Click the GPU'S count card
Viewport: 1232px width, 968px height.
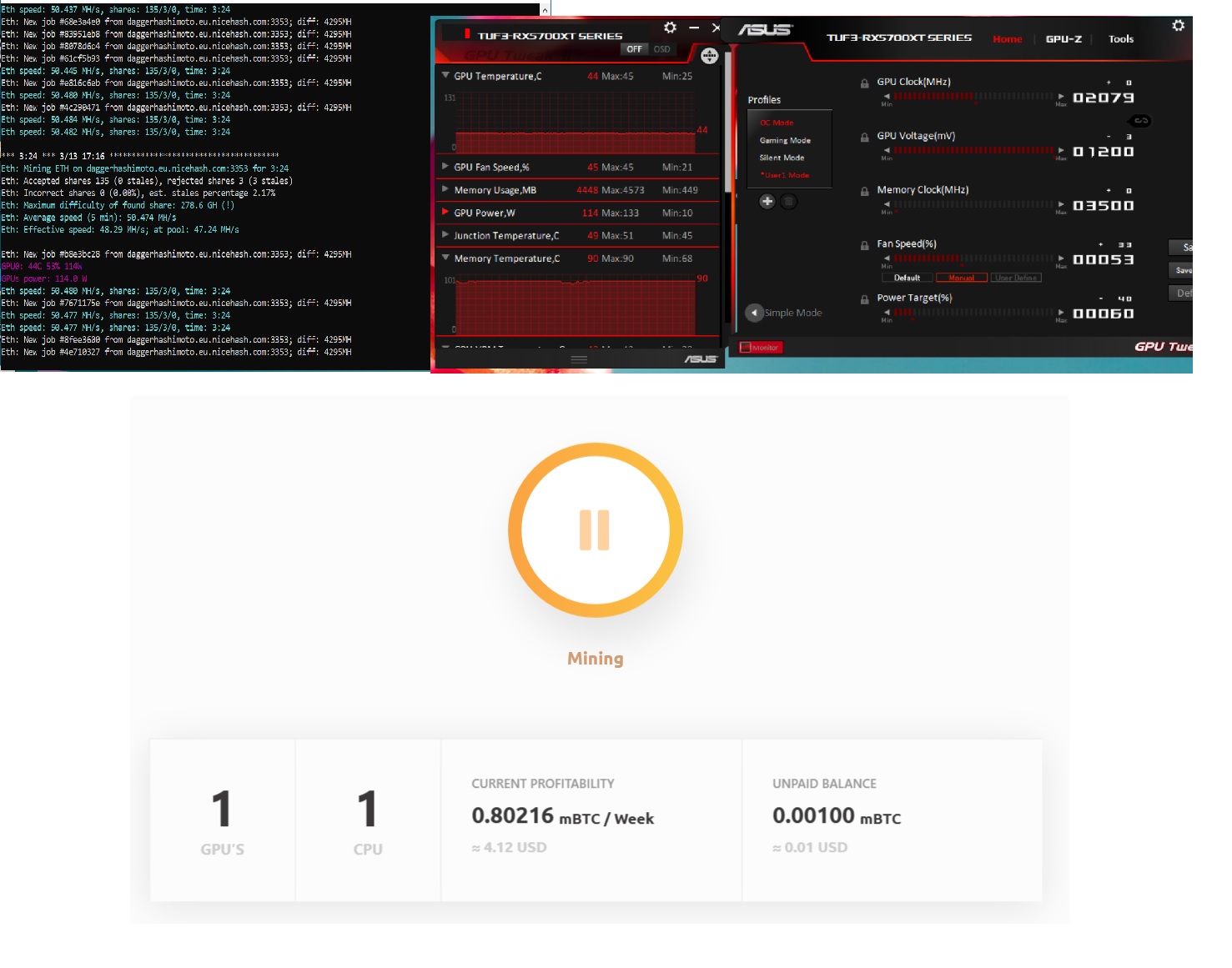222,820
